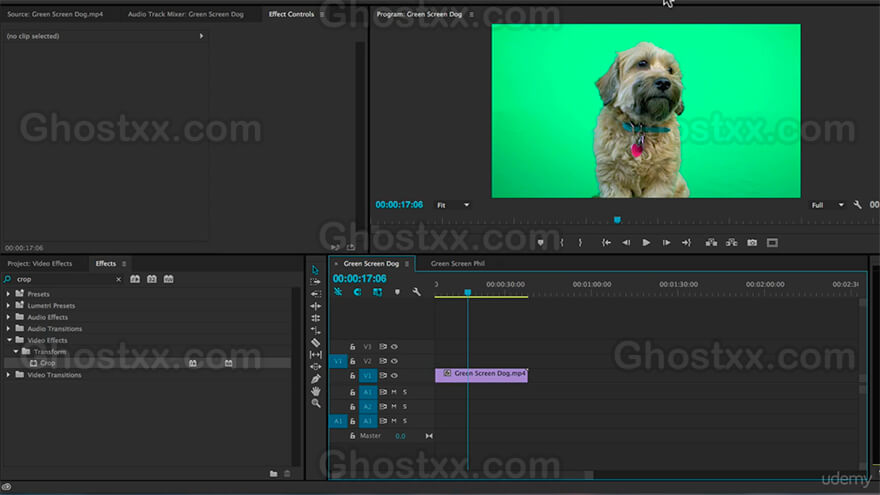
Task: Select the Track Select Backward tool
Action: point(315,294)
